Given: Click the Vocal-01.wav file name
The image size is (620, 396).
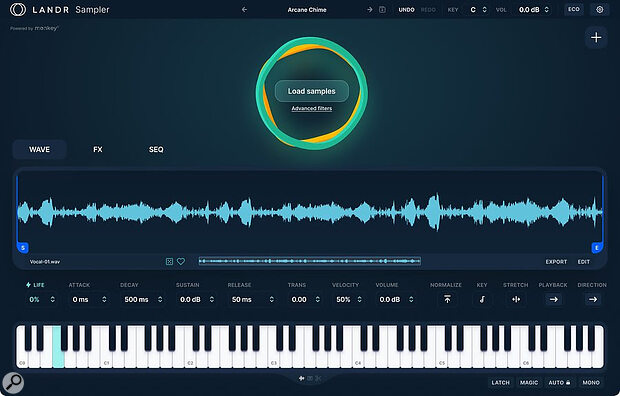Looking at the screenshot, I should click(x=45, y=261).
